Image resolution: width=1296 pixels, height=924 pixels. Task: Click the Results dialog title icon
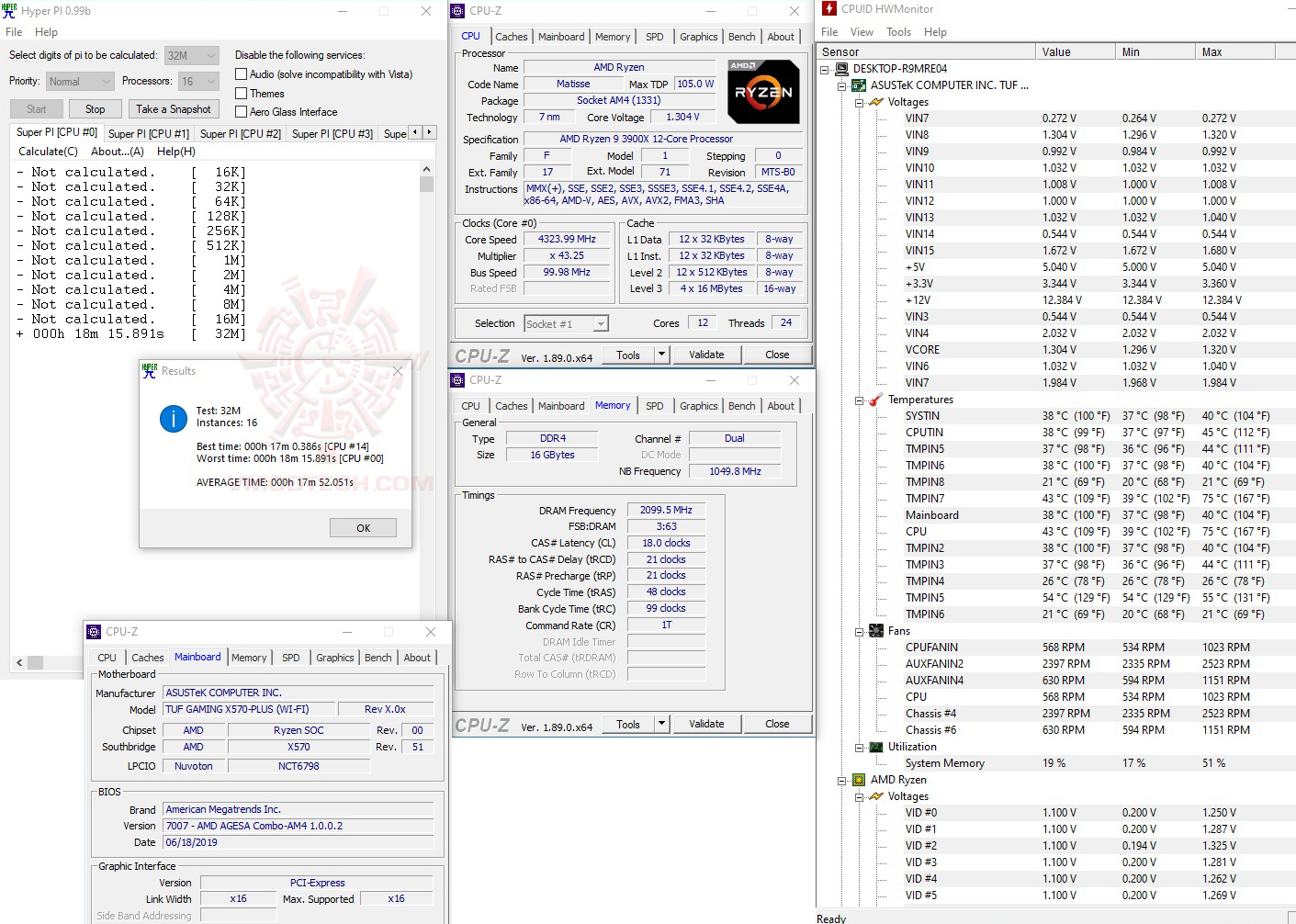point(150,370)
